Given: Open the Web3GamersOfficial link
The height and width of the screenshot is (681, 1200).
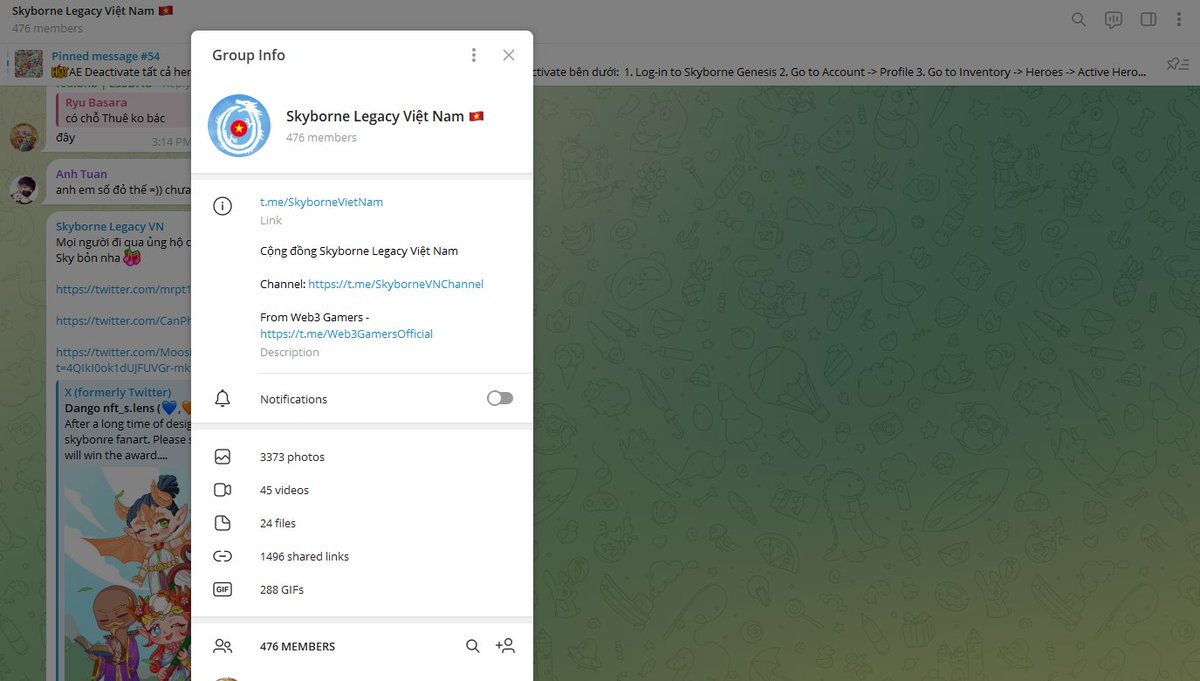Looking at the screenshot, I should point(346,334).
